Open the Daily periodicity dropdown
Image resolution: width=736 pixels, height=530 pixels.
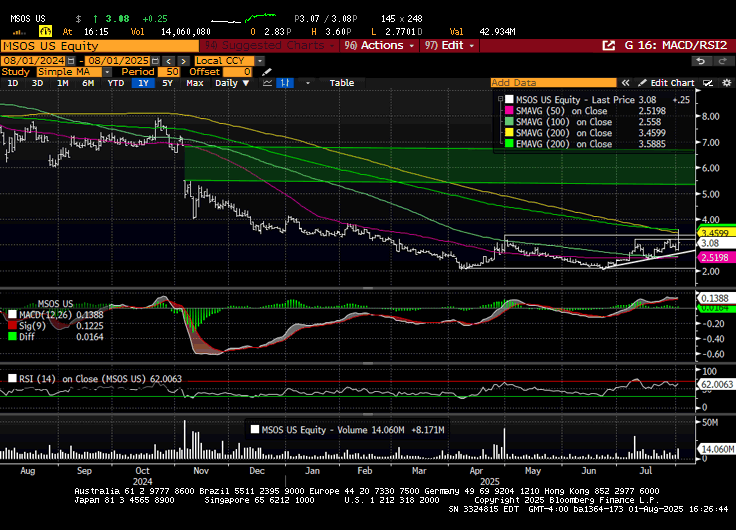click(x=232, y=83)
